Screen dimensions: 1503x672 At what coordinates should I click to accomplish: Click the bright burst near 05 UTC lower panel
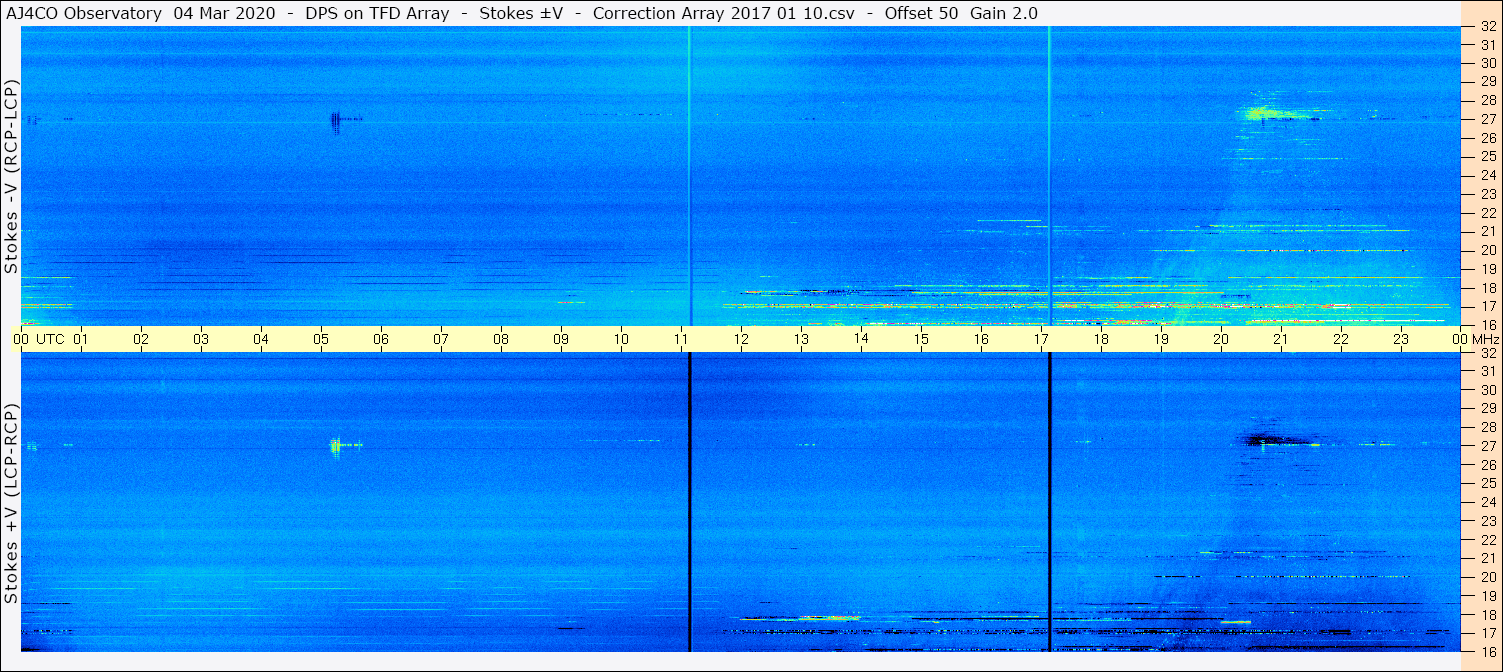click(x=336, y=444)
